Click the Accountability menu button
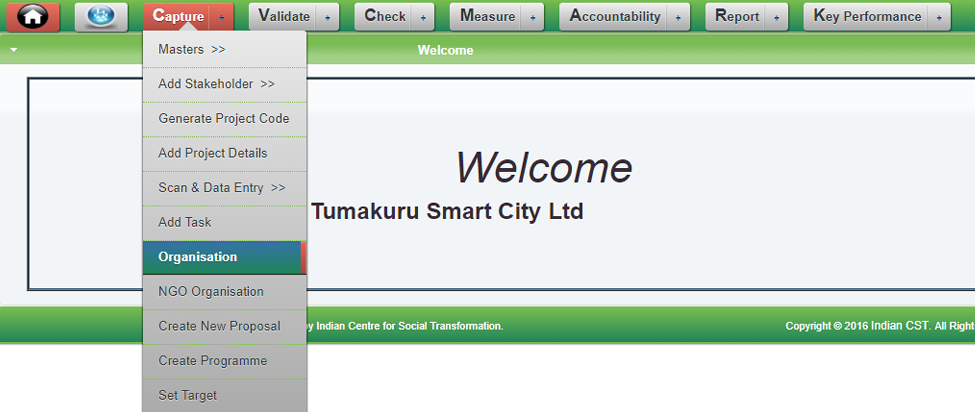The image size is (976, 412). click(x=615, y=16)
